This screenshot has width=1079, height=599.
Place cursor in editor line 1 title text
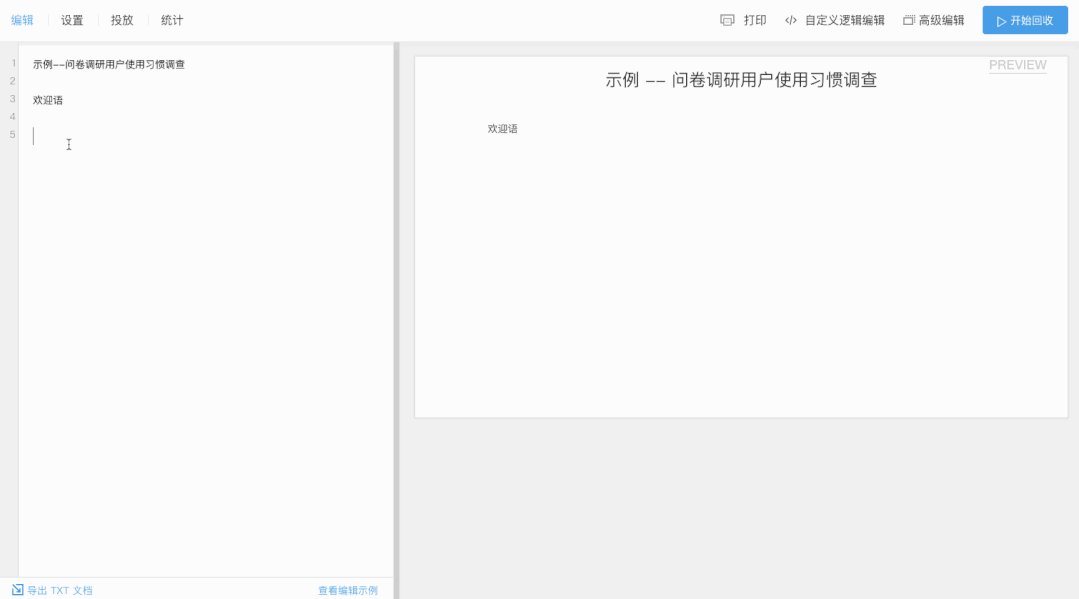tap(109, 64)
